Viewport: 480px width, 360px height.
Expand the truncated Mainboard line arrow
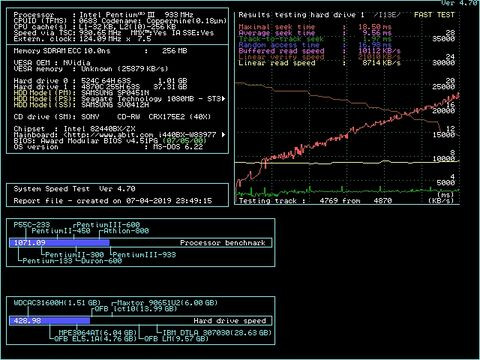[223, 135]
